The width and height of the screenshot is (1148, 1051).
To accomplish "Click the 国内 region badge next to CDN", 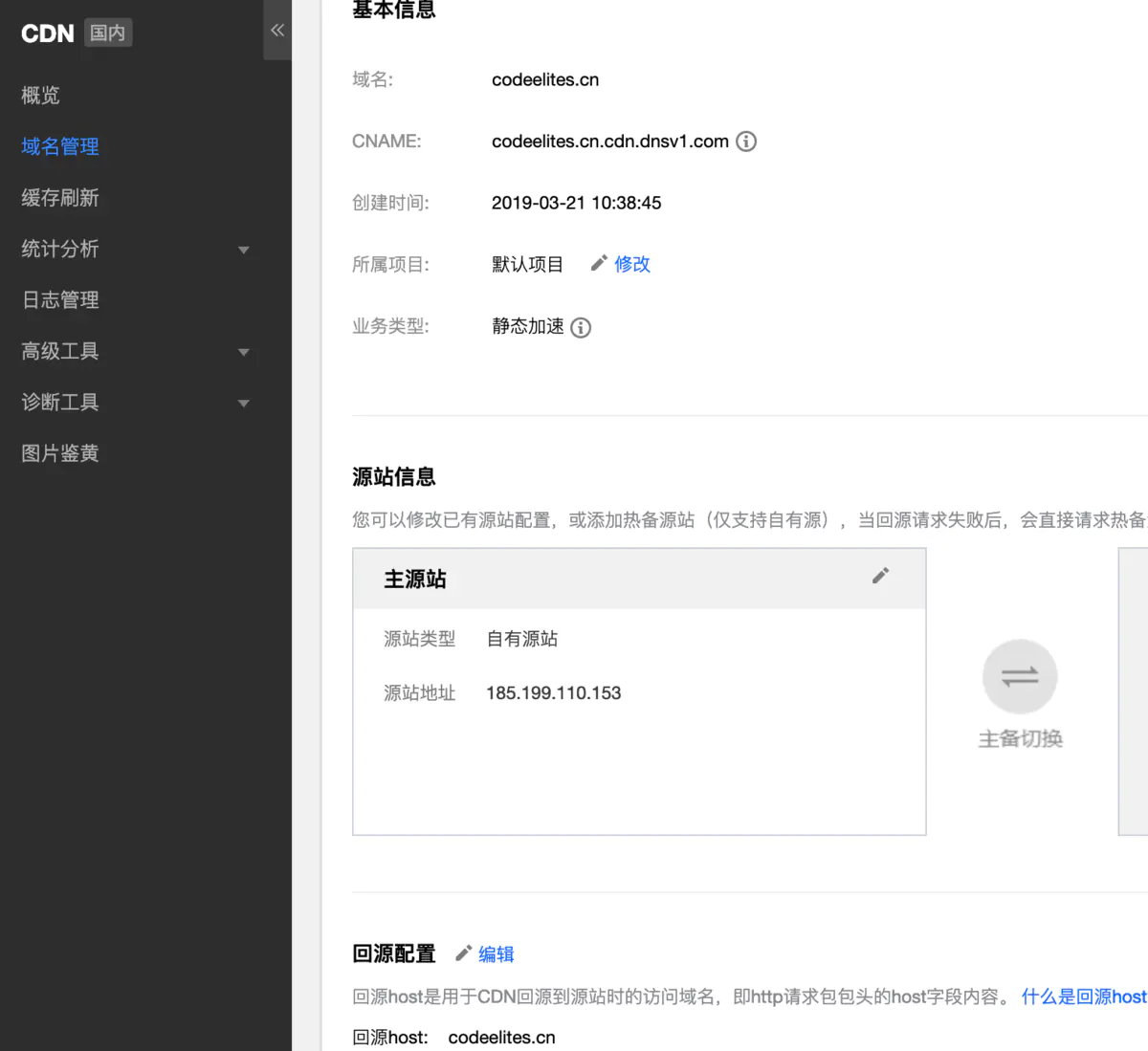I will 108,33.
